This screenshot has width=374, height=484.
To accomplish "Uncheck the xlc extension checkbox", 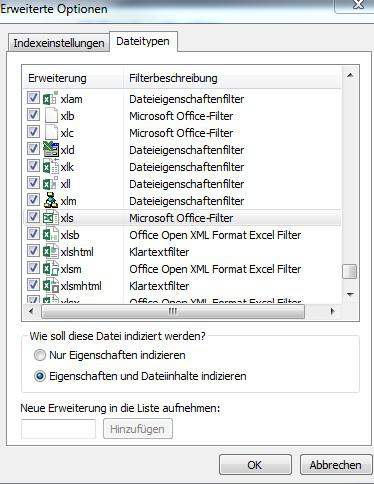I will point(33,132).
